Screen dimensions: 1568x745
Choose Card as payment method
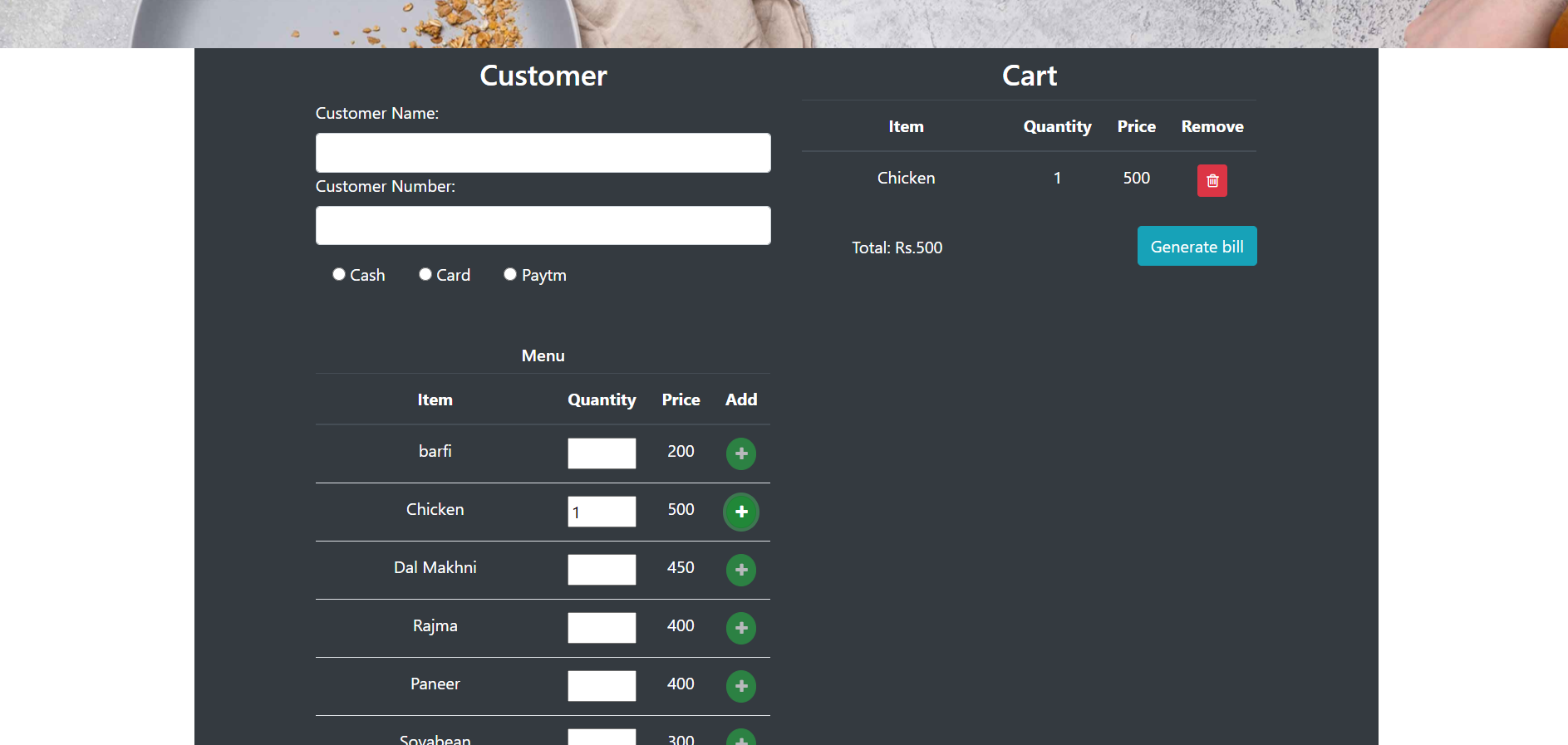tap(425, 274)
